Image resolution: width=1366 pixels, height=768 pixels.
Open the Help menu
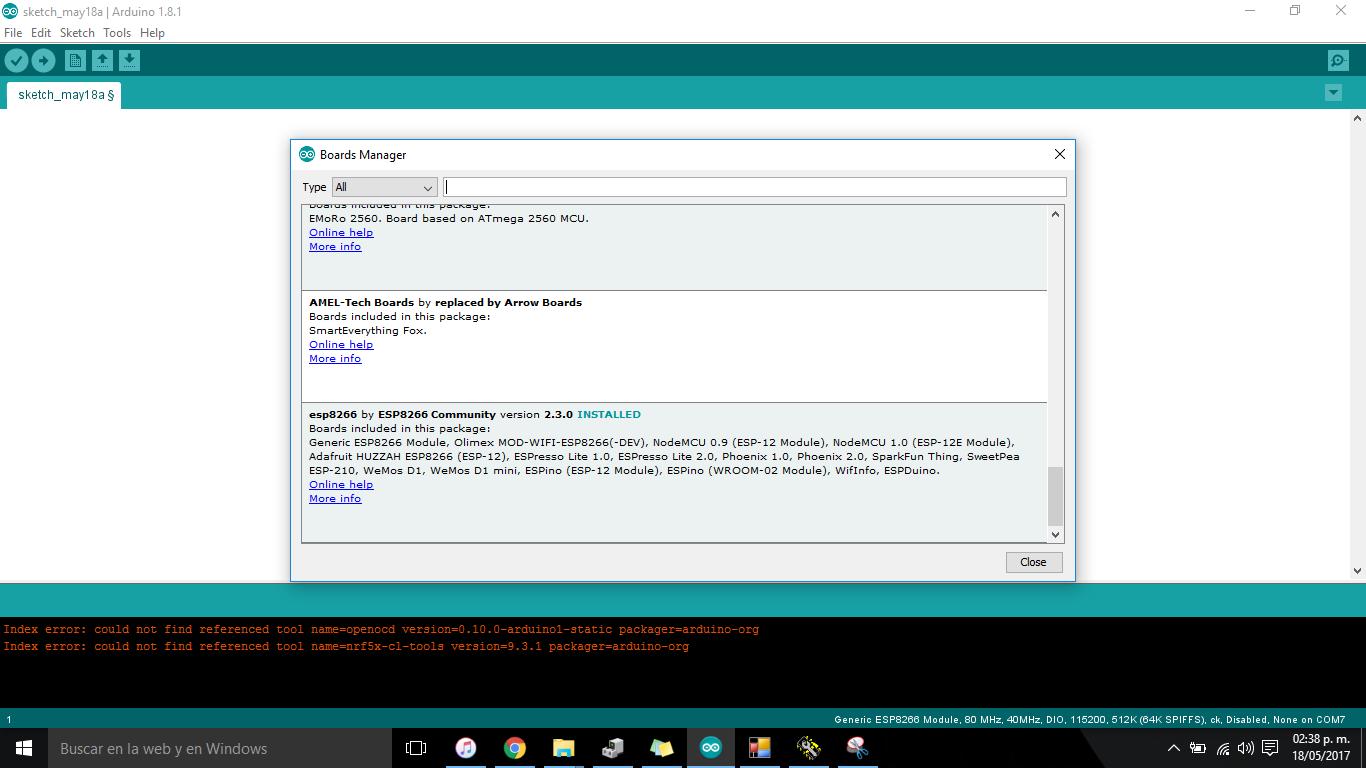pyautogui.click(x=152, y=33)
